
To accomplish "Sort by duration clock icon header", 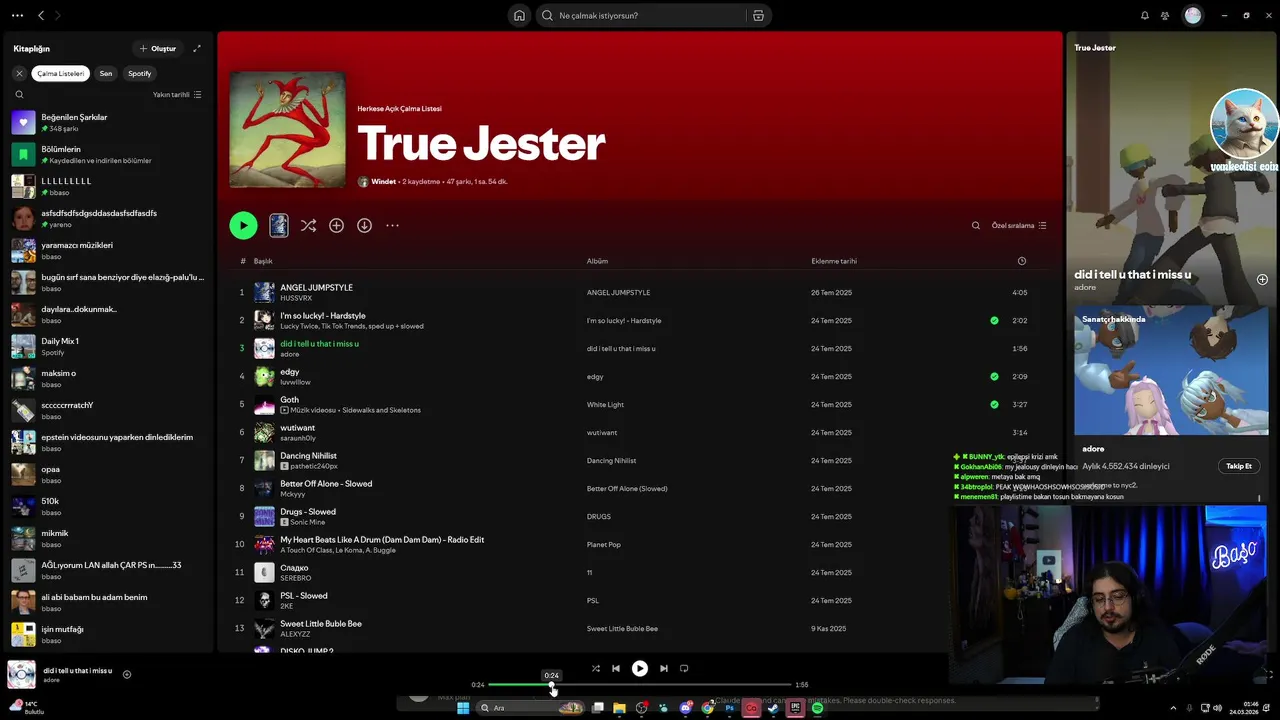I will [1021, 261].
